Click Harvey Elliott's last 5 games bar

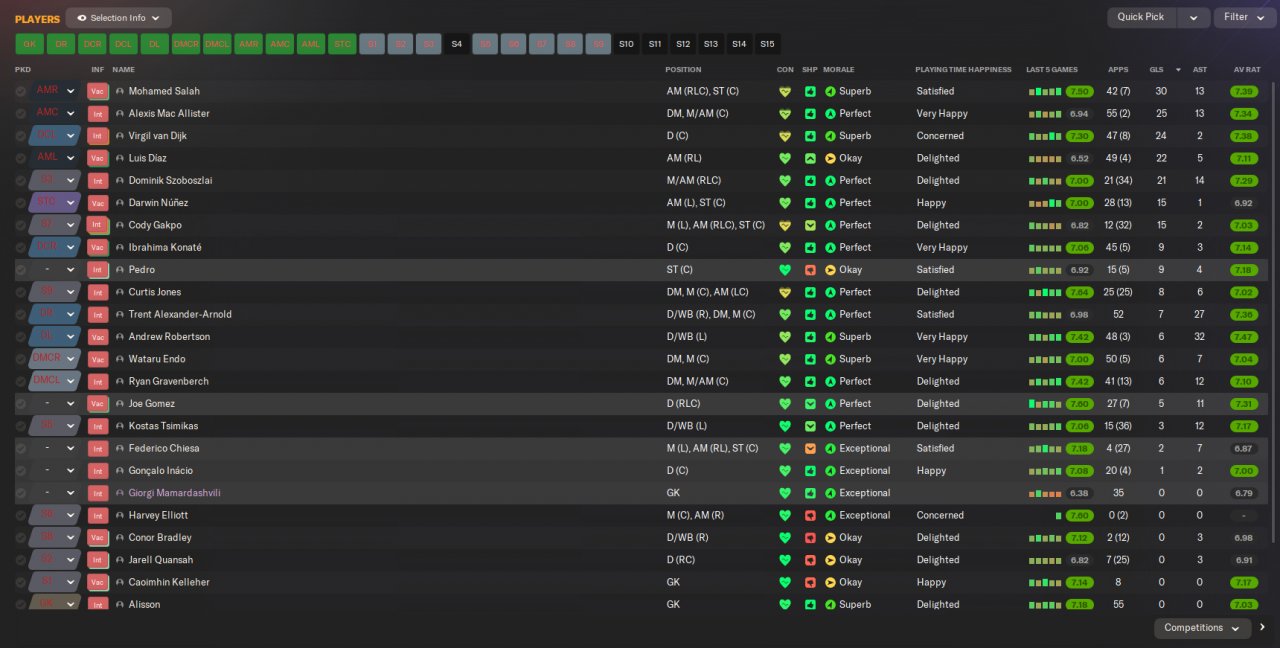pos(1058,516)
